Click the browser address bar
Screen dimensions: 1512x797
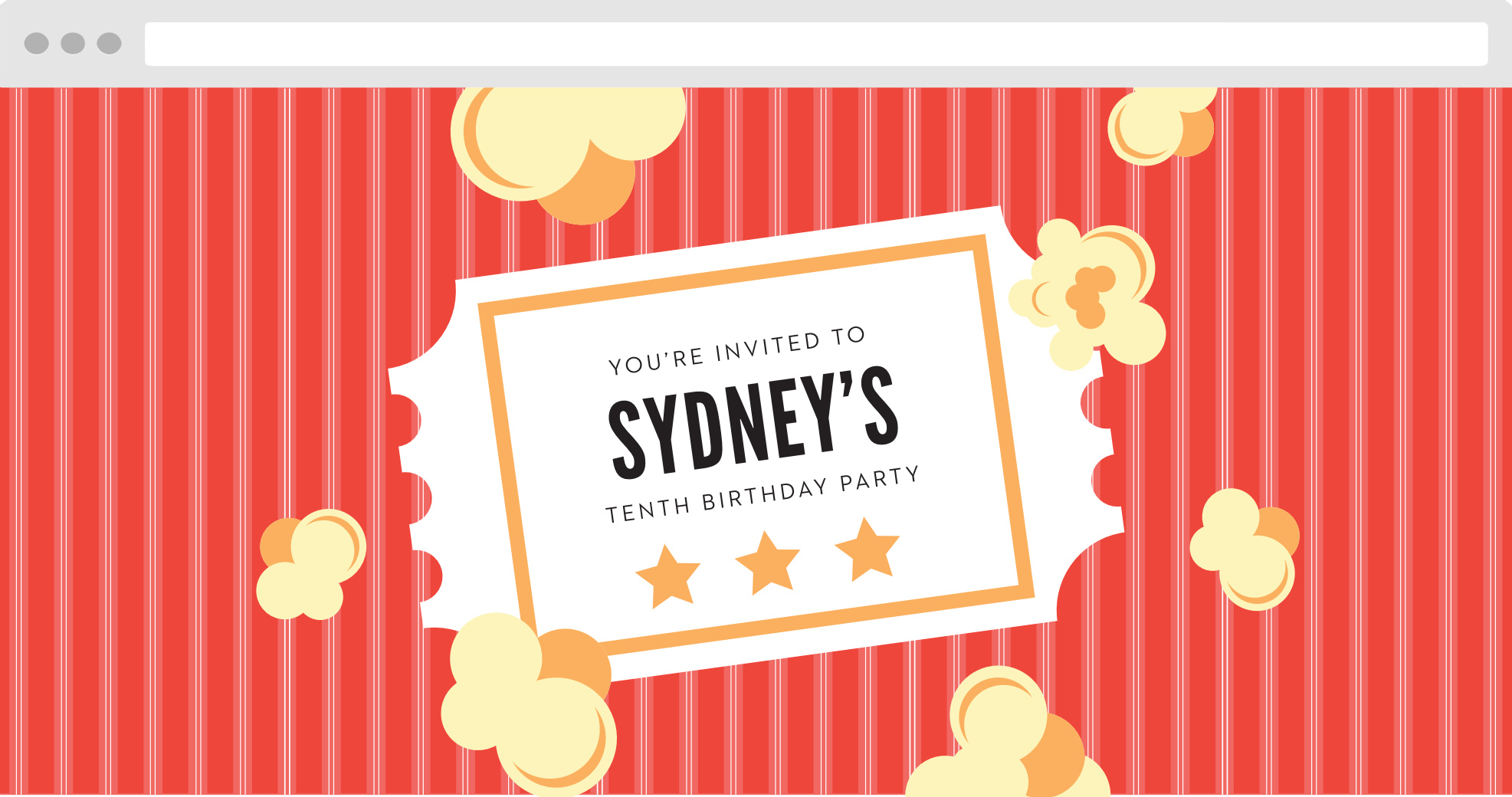tap(816, 44)
